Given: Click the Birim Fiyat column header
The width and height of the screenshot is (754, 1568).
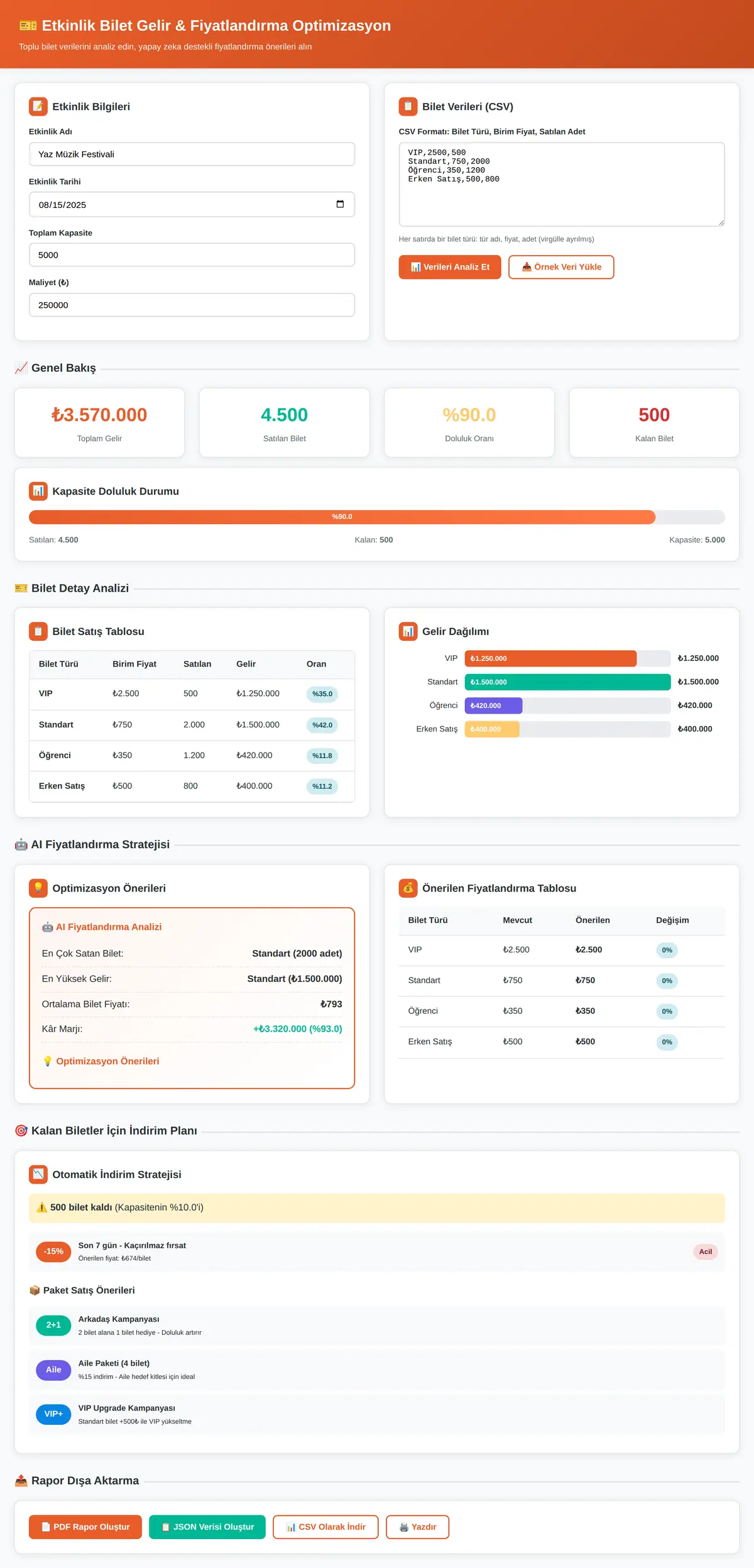Looking at the screenshot, I should coord(134,664).
